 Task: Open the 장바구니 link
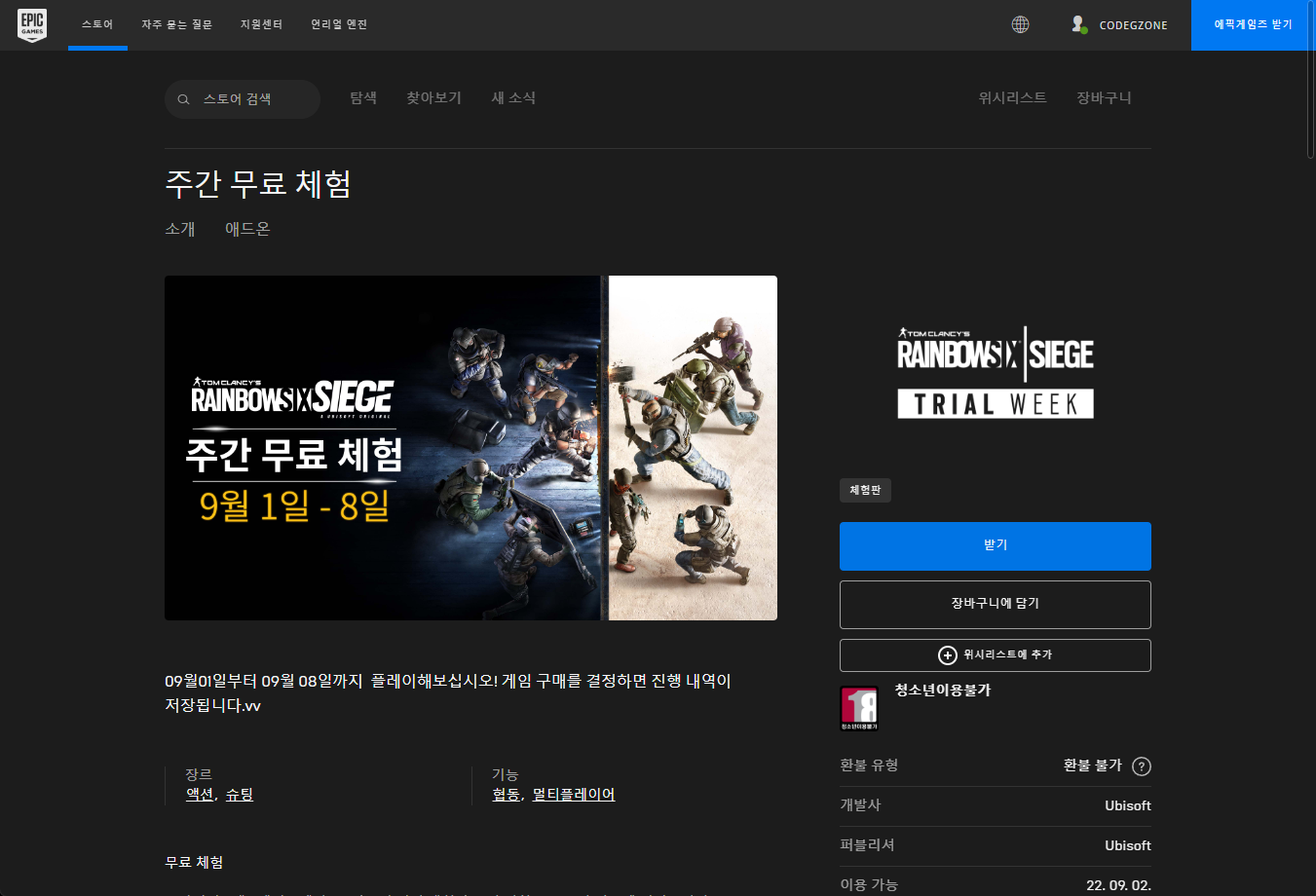tap(1104, 97)
